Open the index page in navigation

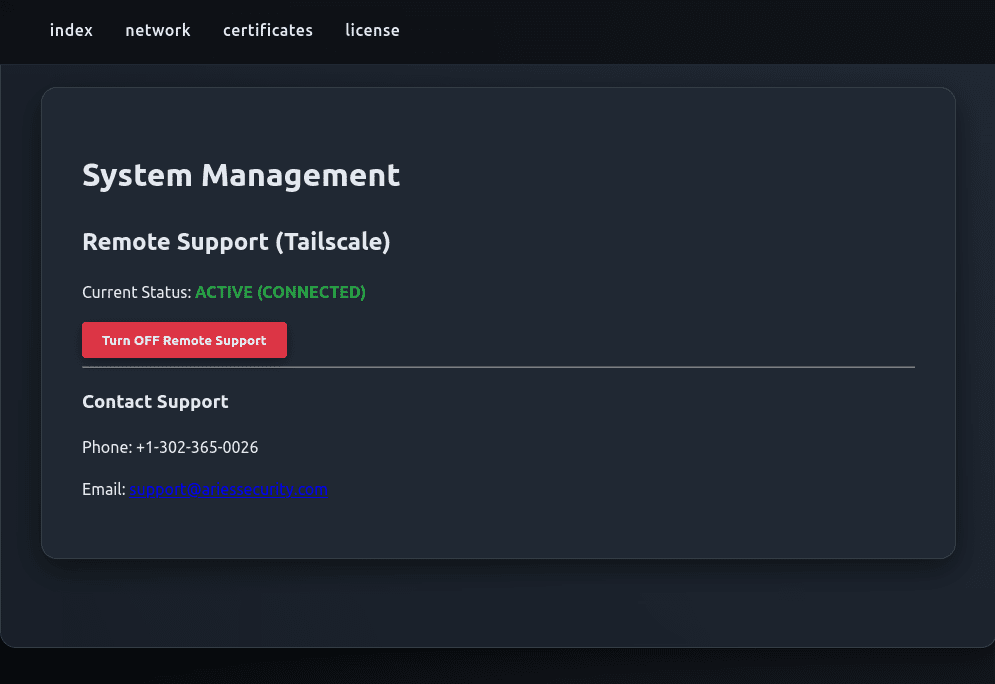(x=71, y=30)
